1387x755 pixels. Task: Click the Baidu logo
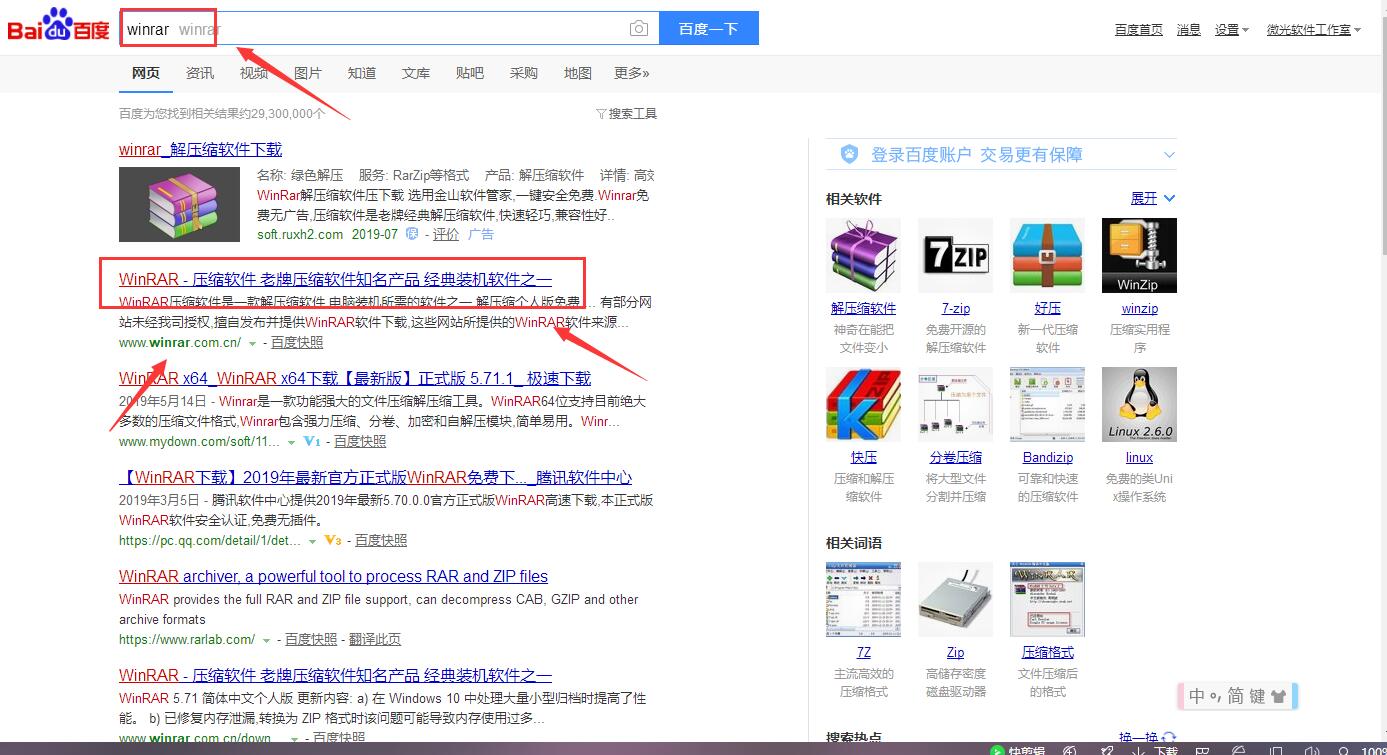pyautogui.click(x=59, y=26)
